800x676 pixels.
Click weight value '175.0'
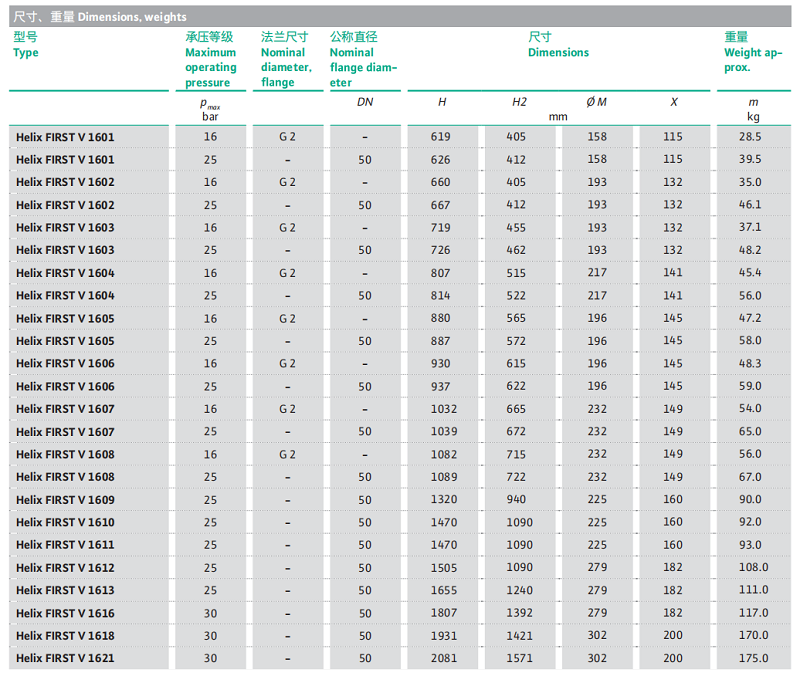754,658
